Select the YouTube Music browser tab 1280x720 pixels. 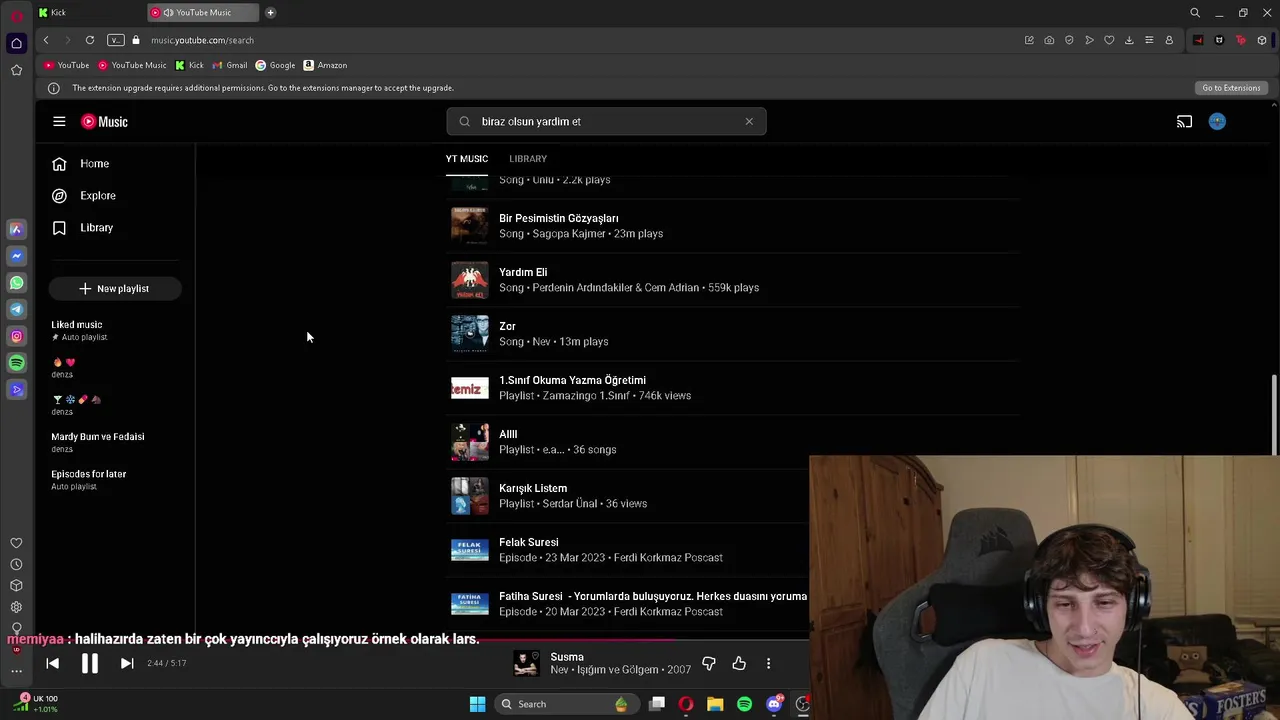203,12
